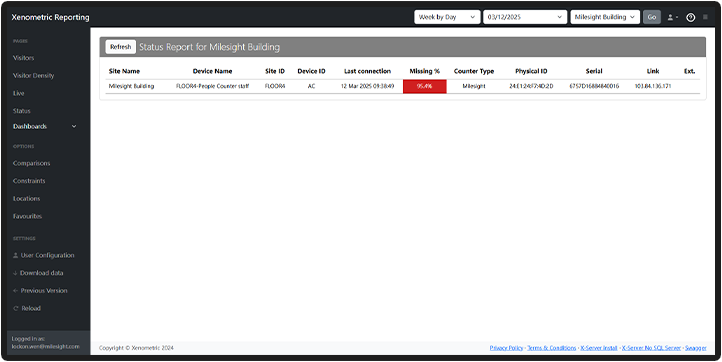Click the Device Name column header
Image resolution: width=722 pixels, height=362 pixels.
(212, 71)
